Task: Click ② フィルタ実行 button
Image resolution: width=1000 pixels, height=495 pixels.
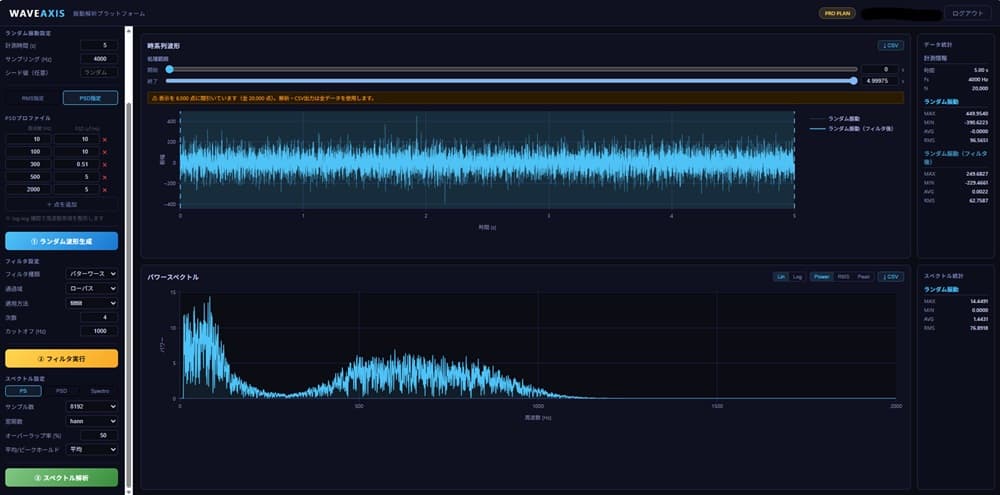Action: (61, 358)
